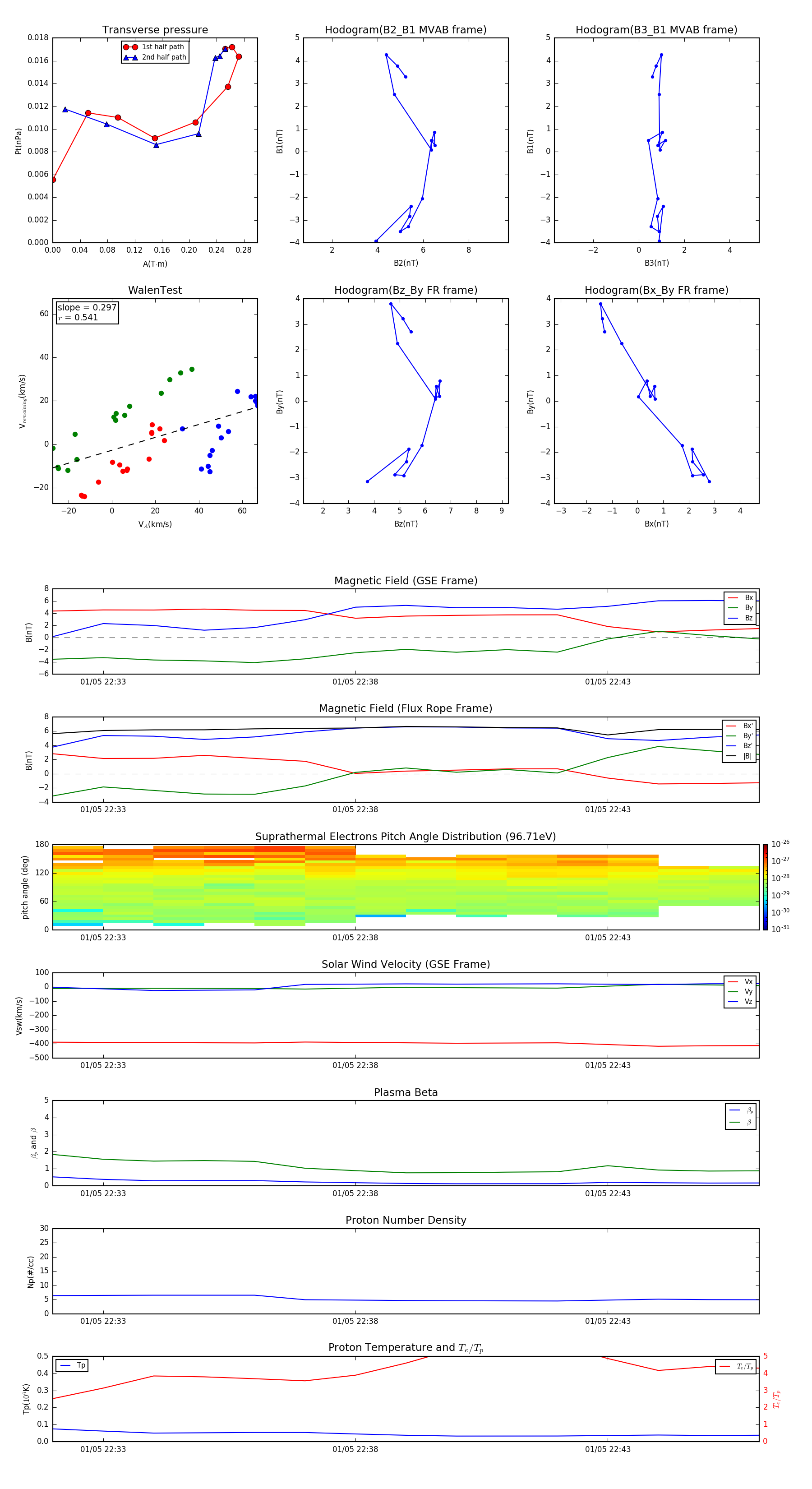Click the 'Bz(nT)' x-axis label

[x=406, y=524]
